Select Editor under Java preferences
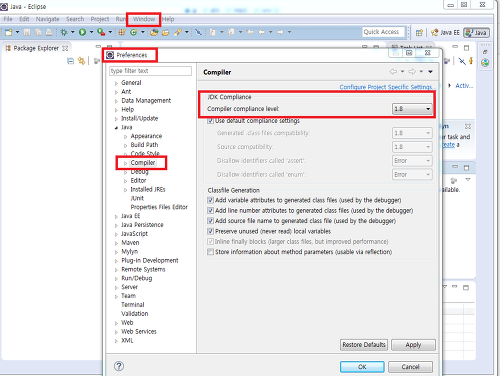Viewport: 500px width, 376px height. tap(138, 181)
